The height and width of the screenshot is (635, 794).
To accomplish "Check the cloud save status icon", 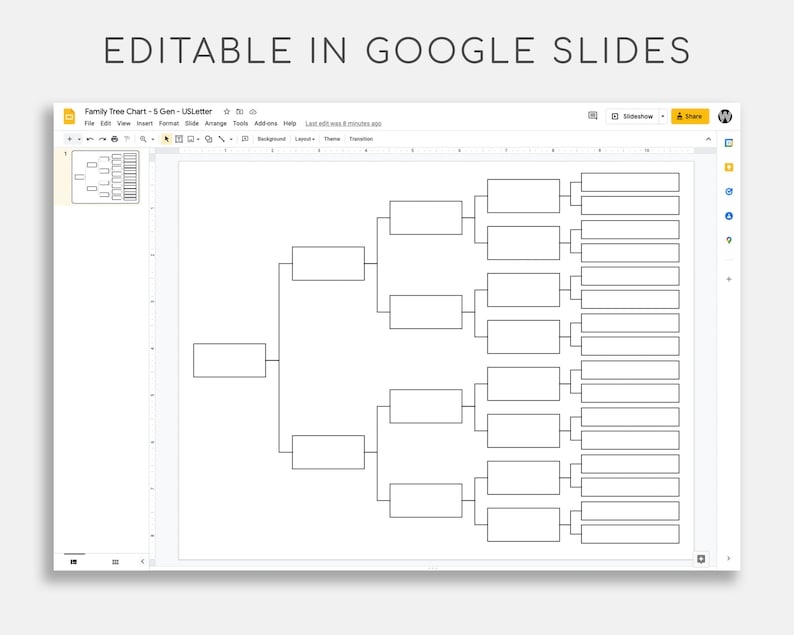I will tap(253, 111).
